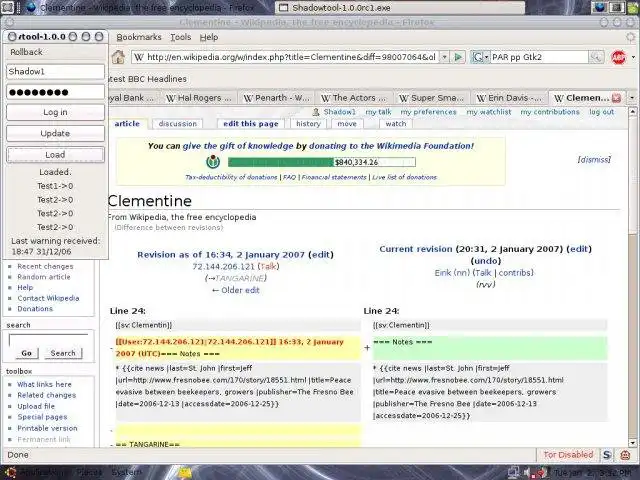Click the page scrollbar down arrow

point(632,443)
